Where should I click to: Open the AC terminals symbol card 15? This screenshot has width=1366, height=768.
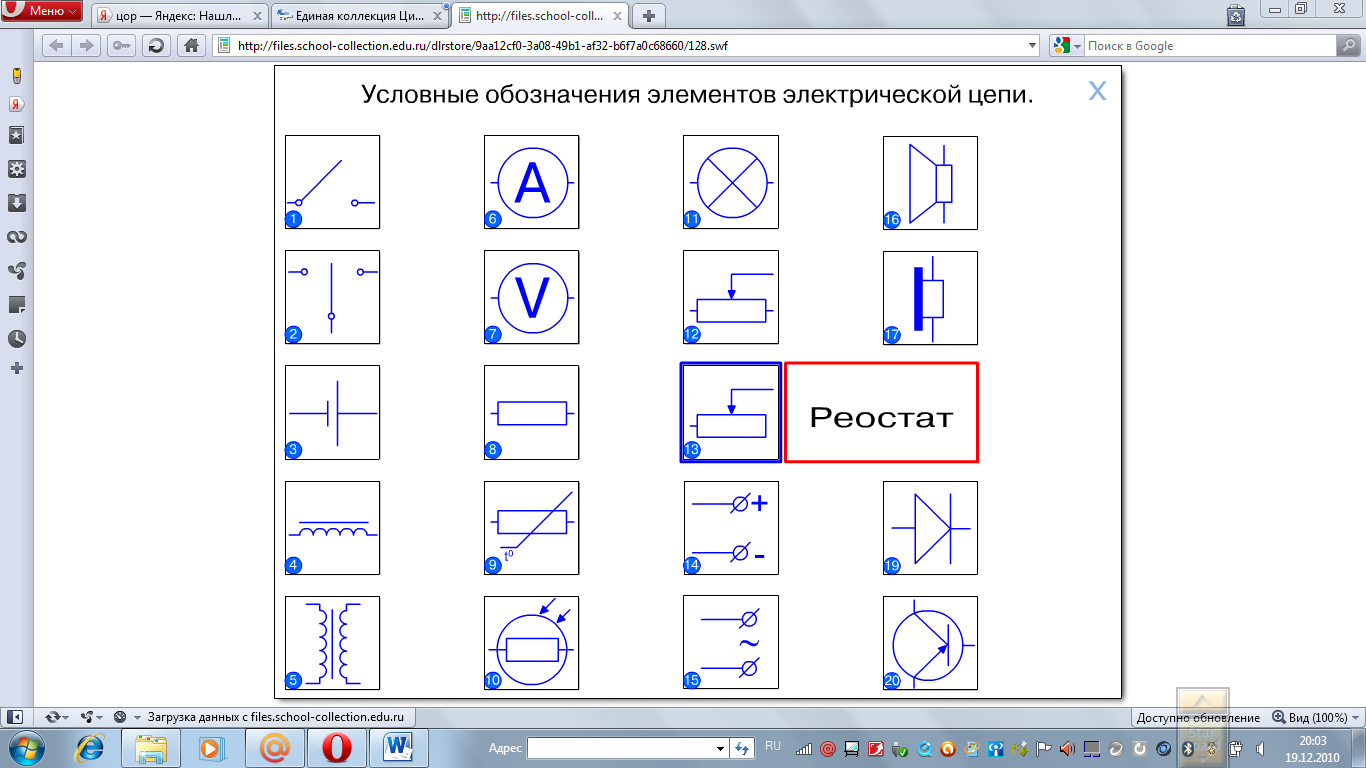coord(731,643)
